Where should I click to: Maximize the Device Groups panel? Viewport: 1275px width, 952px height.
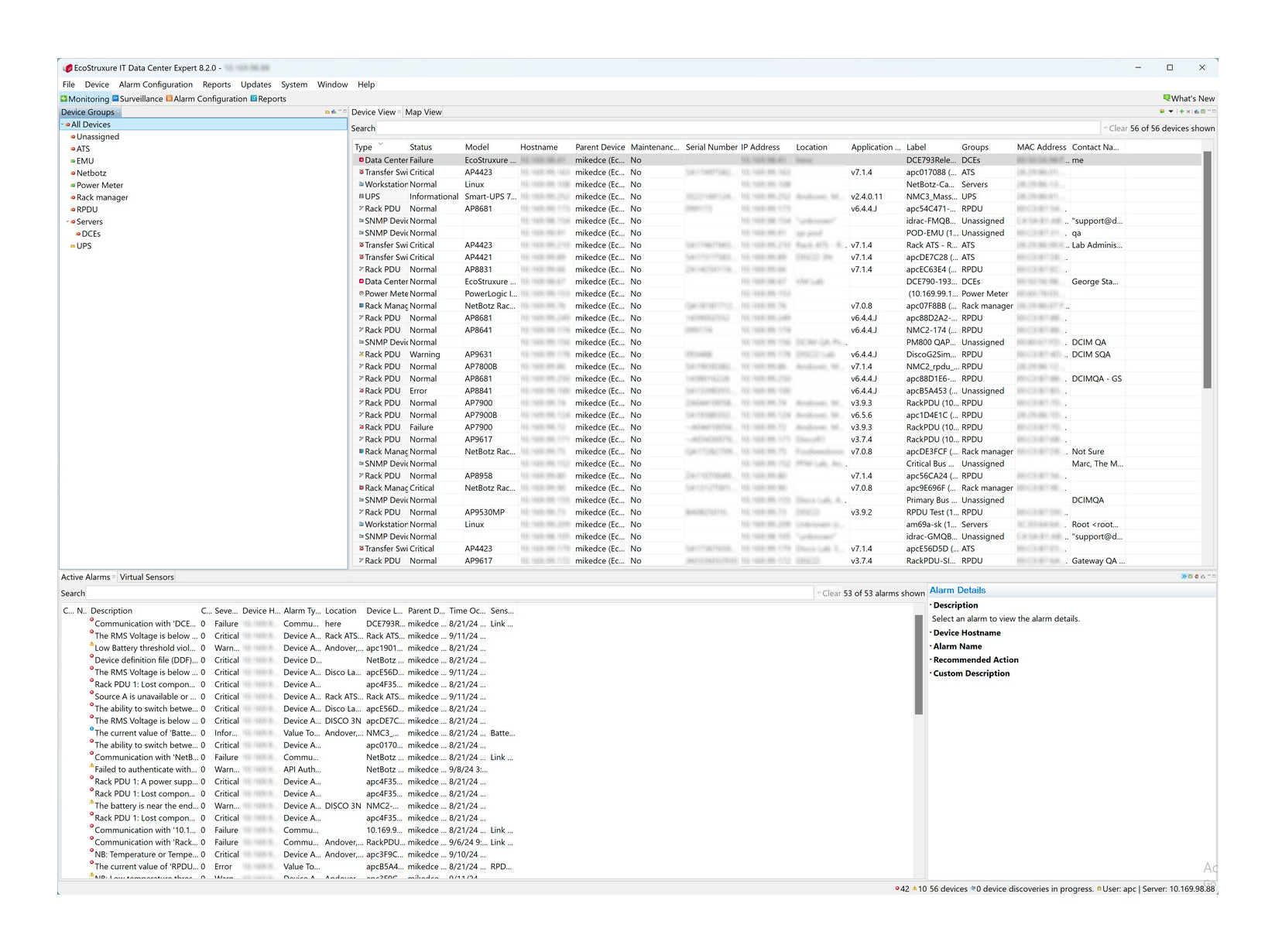click(344, 111)
